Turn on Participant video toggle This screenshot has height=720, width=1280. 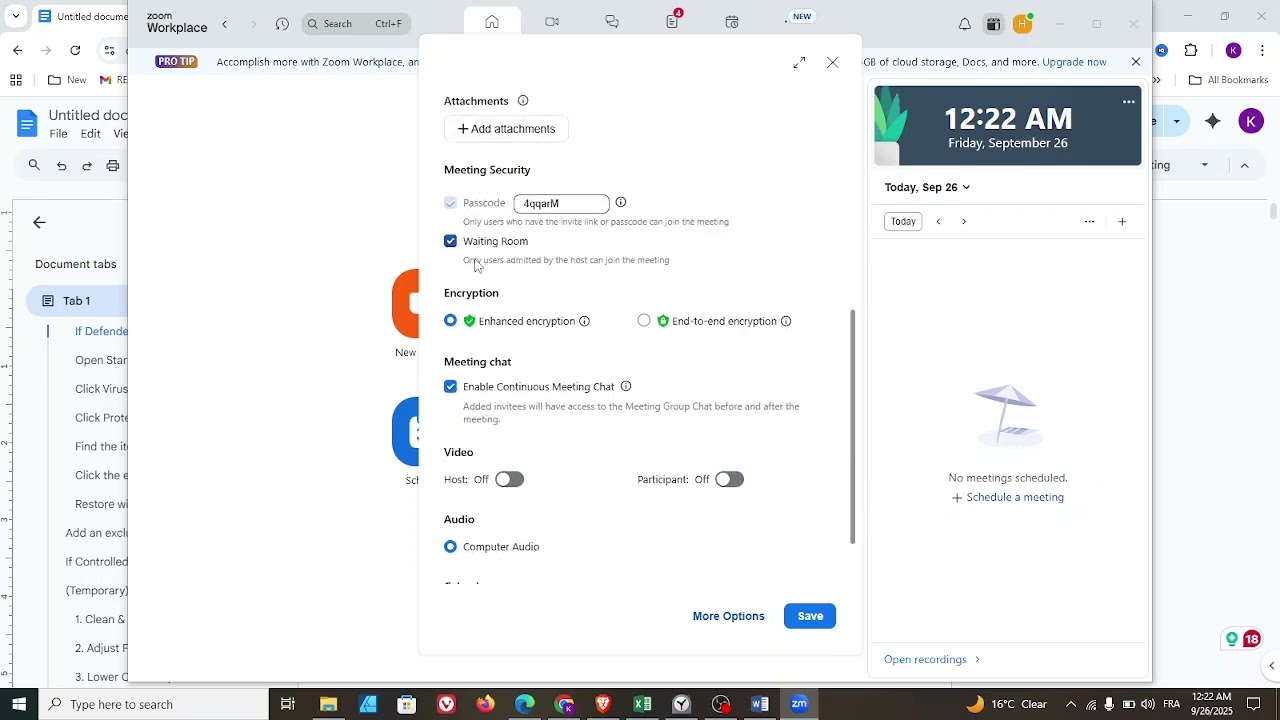tap(729, 480)
